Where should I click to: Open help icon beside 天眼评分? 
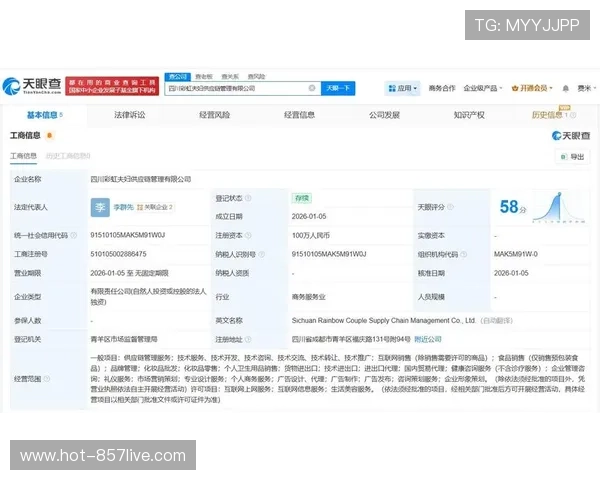pos(450,207)
